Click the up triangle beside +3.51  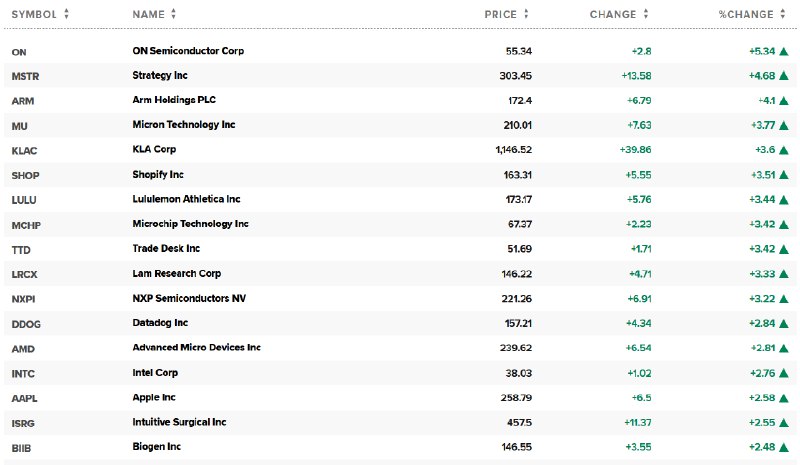coord(784,175)
